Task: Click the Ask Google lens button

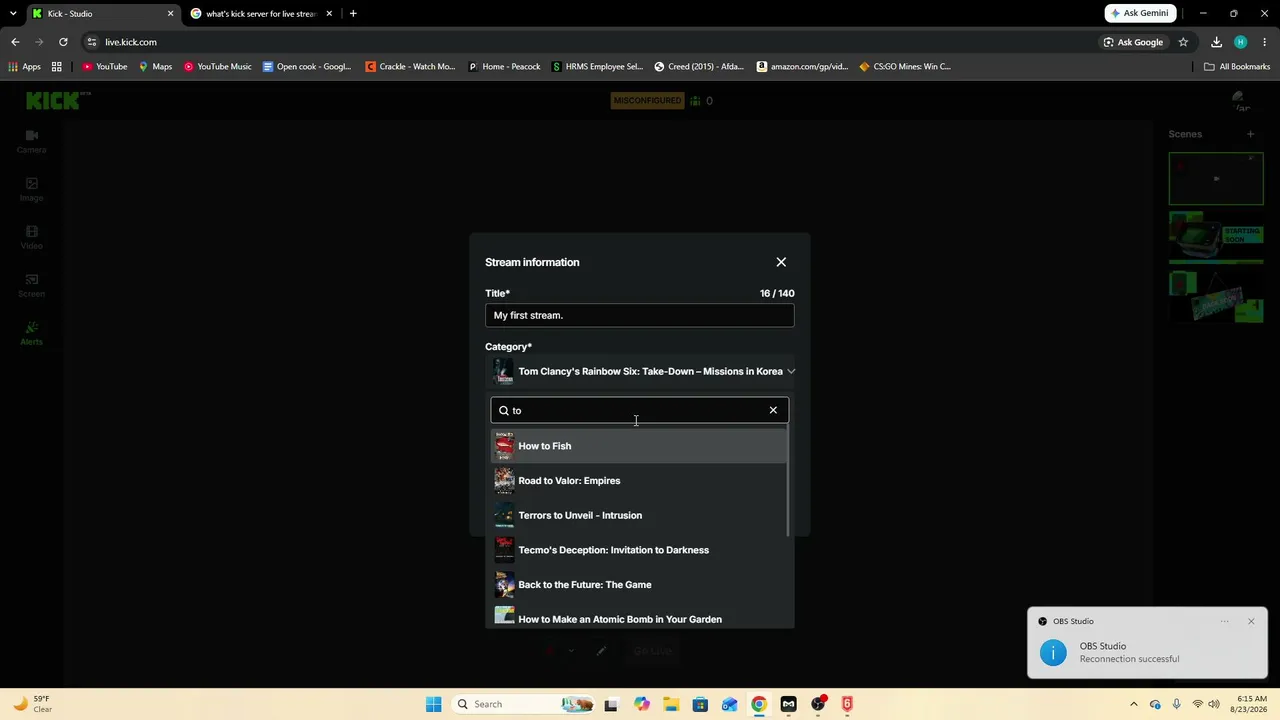Action: [1133, 42]
